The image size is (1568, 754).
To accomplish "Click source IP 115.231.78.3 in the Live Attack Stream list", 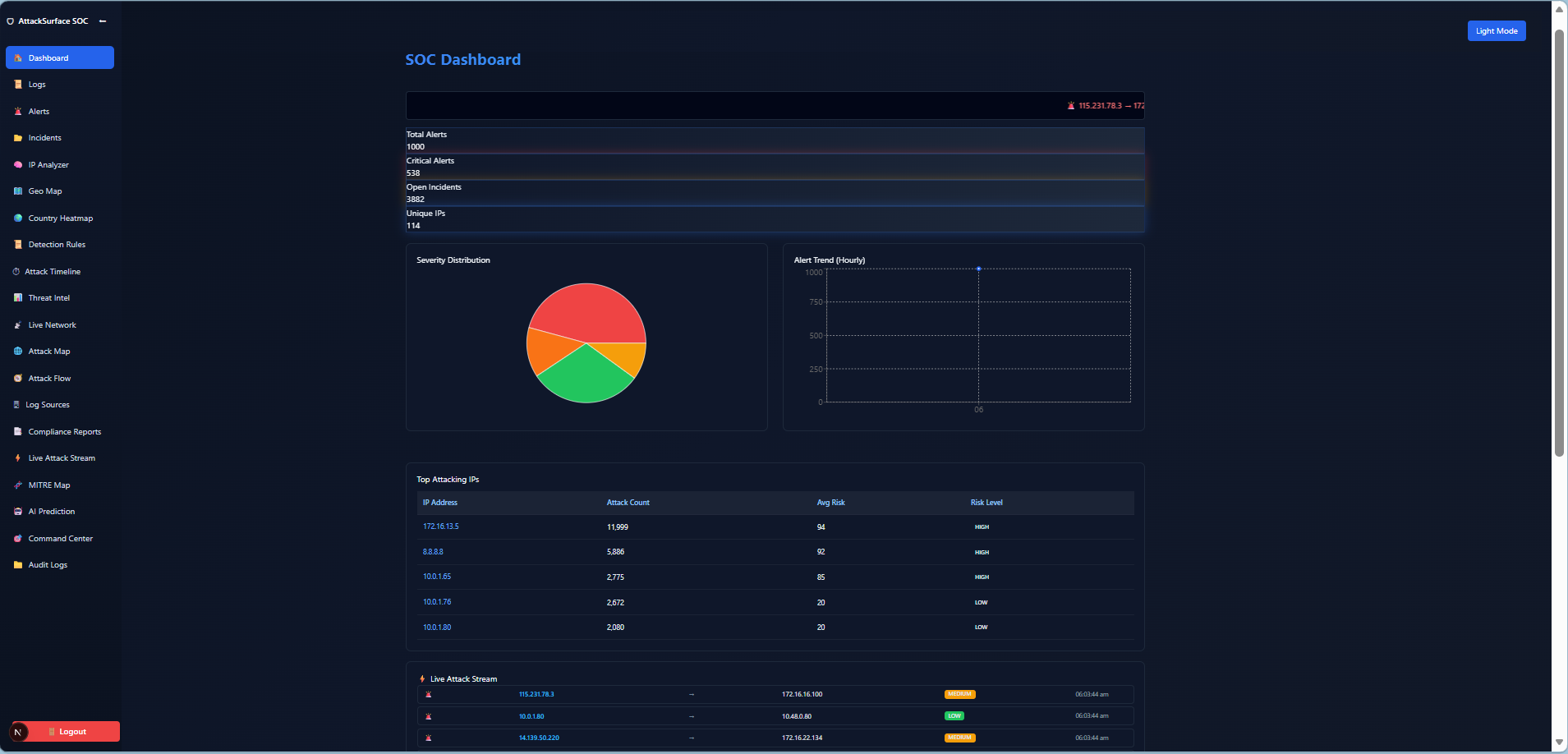I will coord(536,695).
